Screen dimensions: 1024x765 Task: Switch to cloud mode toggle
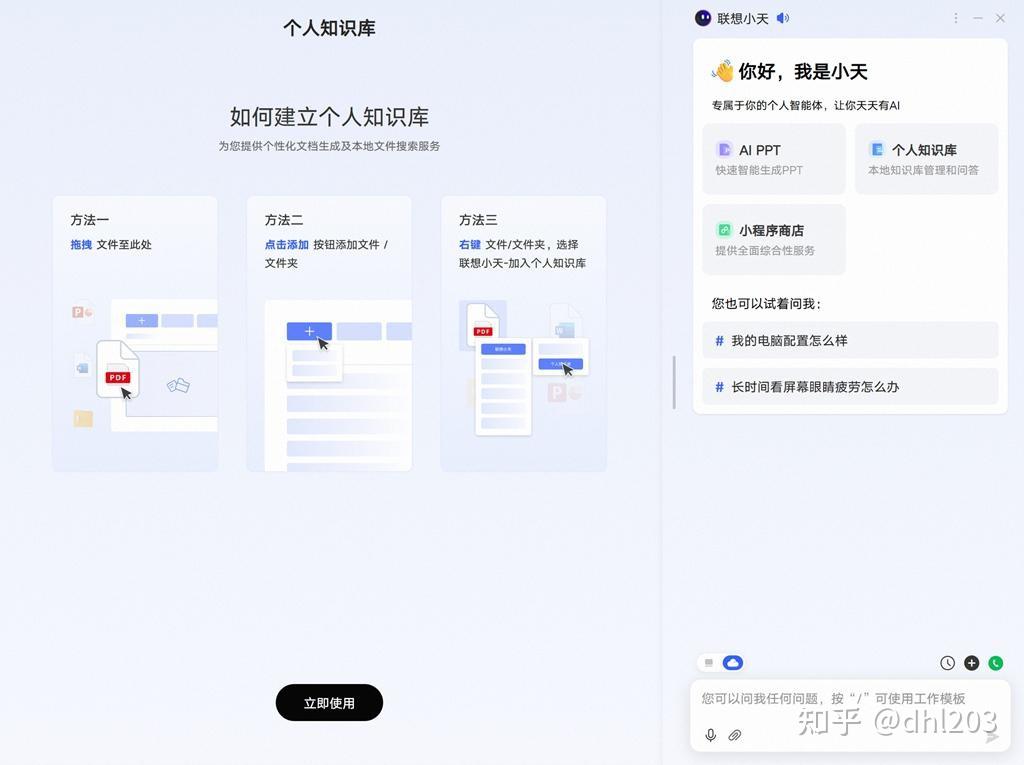733,663
